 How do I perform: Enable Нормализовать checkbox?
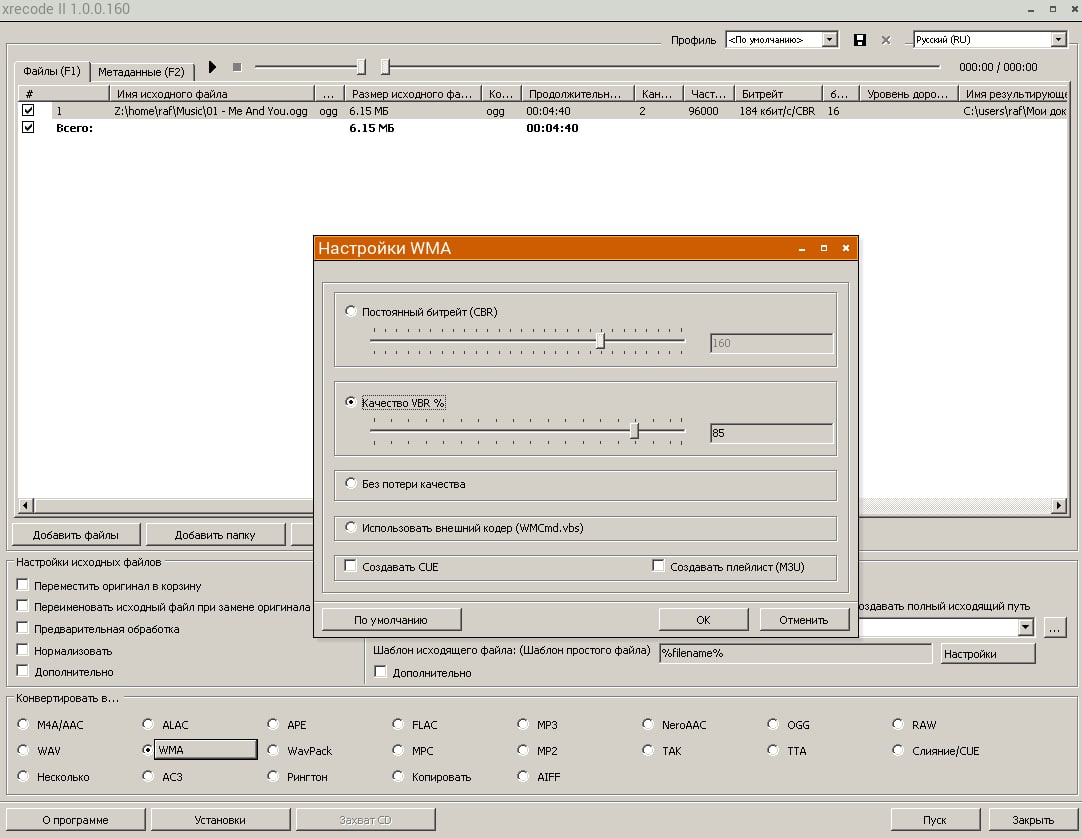point(23,650)
